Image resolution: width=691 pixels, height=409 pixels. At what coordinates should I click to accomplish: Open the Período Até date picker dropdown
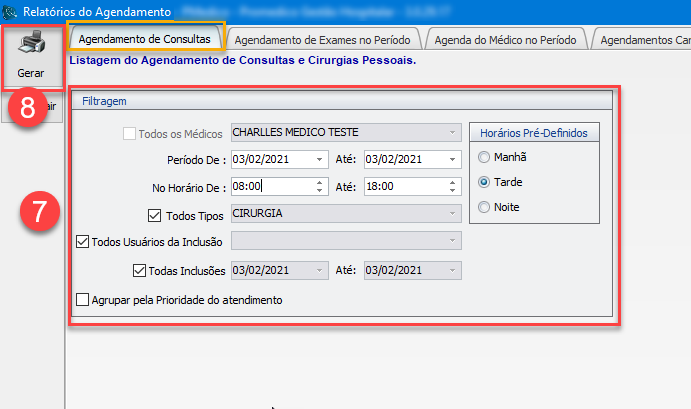point(452,159)
